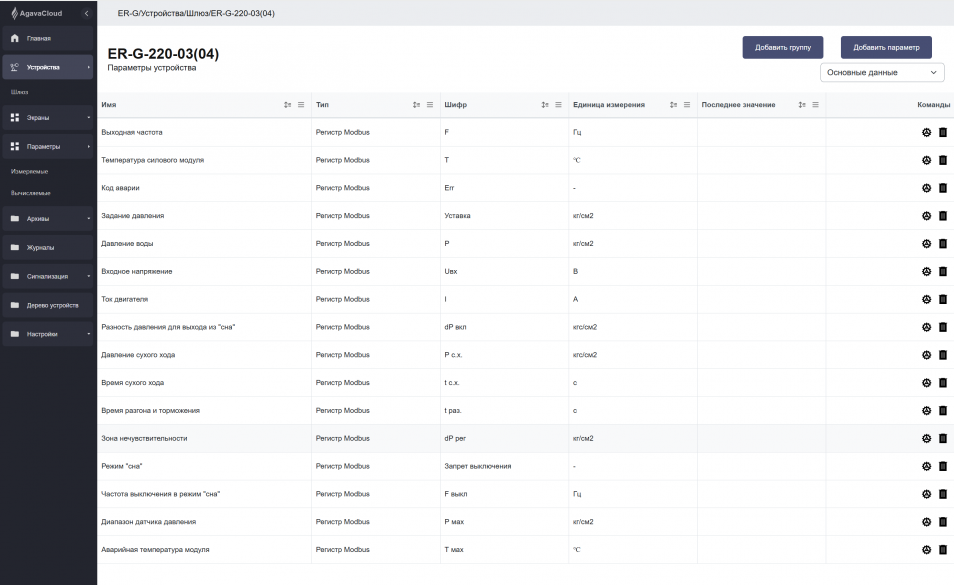
Task: Delete the Аварийная температура модуля parameter
Action: pyautogui.click(x=942, y=549)
